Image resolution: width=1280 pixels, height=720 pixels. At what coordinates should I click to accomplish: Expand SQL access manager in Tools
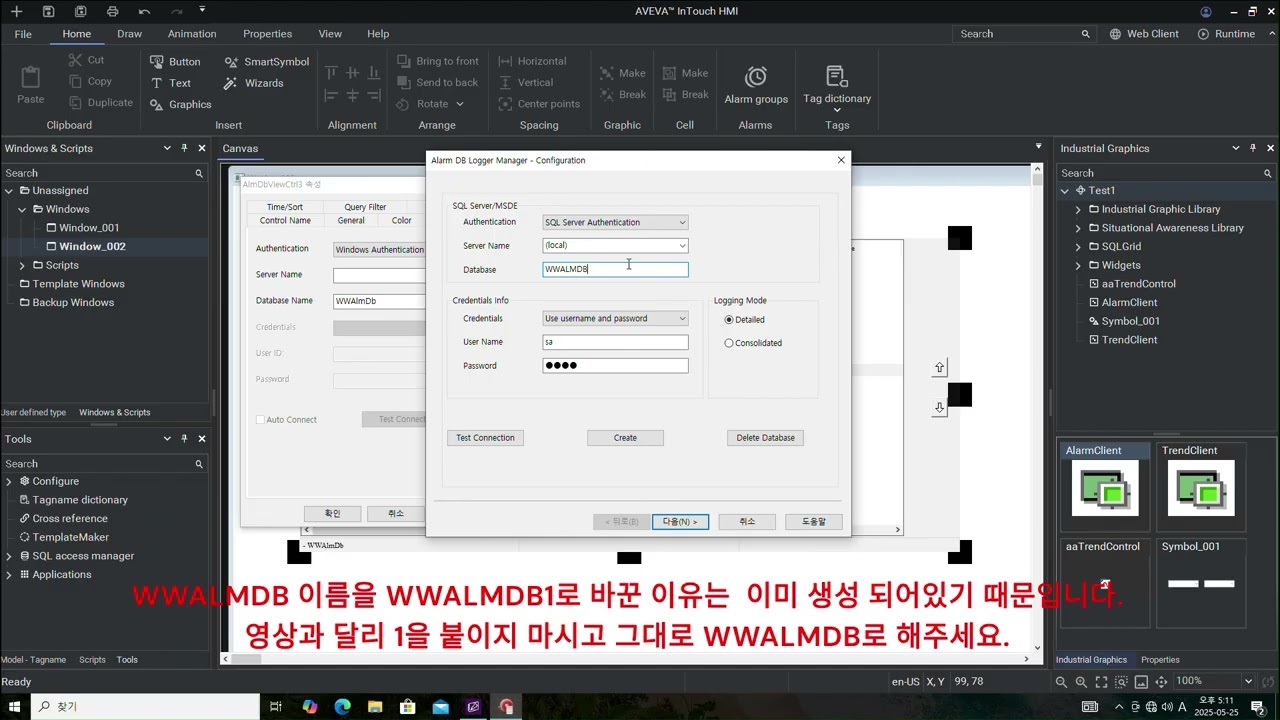9,556
